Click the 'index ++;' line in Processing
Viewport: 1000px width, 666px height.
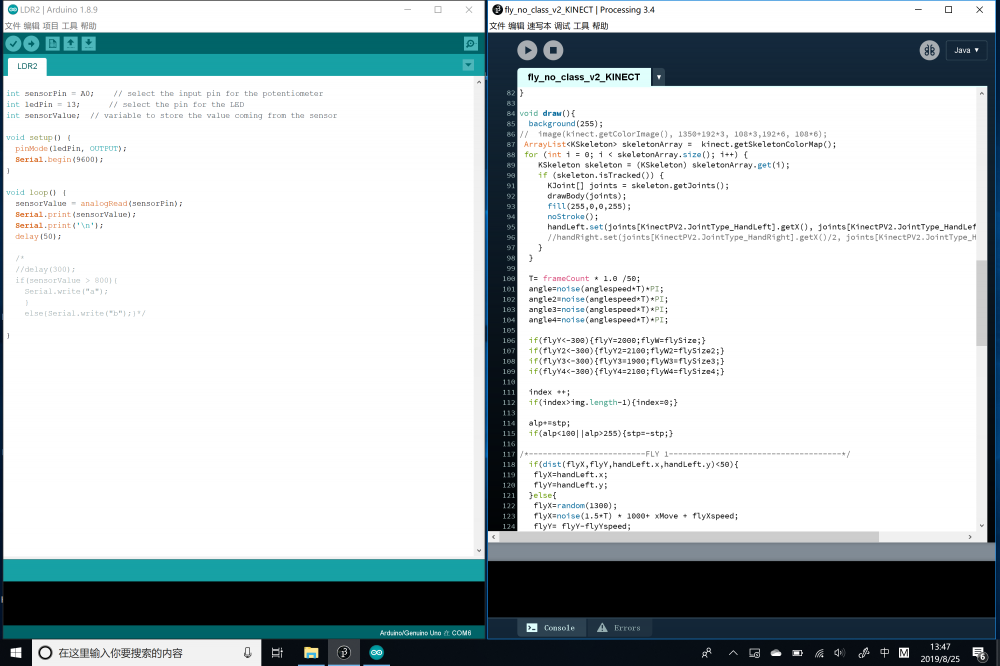coord(550,392)
